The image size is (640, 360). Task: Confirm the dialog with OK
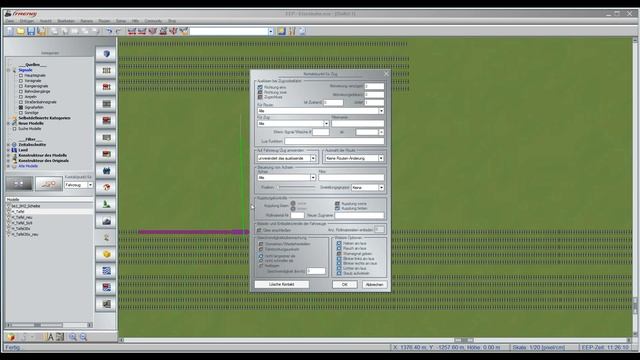[x=344, y=284]
